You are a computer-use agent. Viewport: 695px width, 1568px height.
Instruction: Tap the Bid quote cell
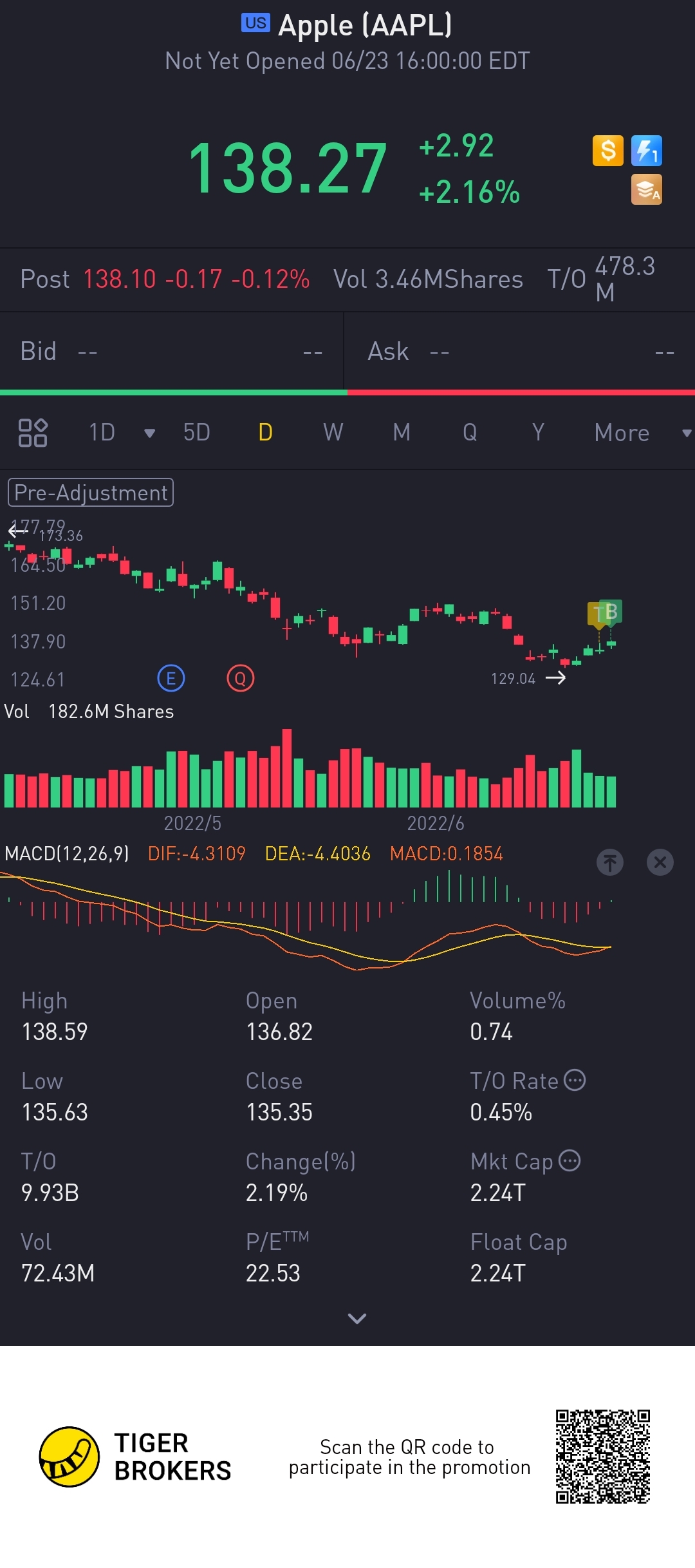(172, 352)
